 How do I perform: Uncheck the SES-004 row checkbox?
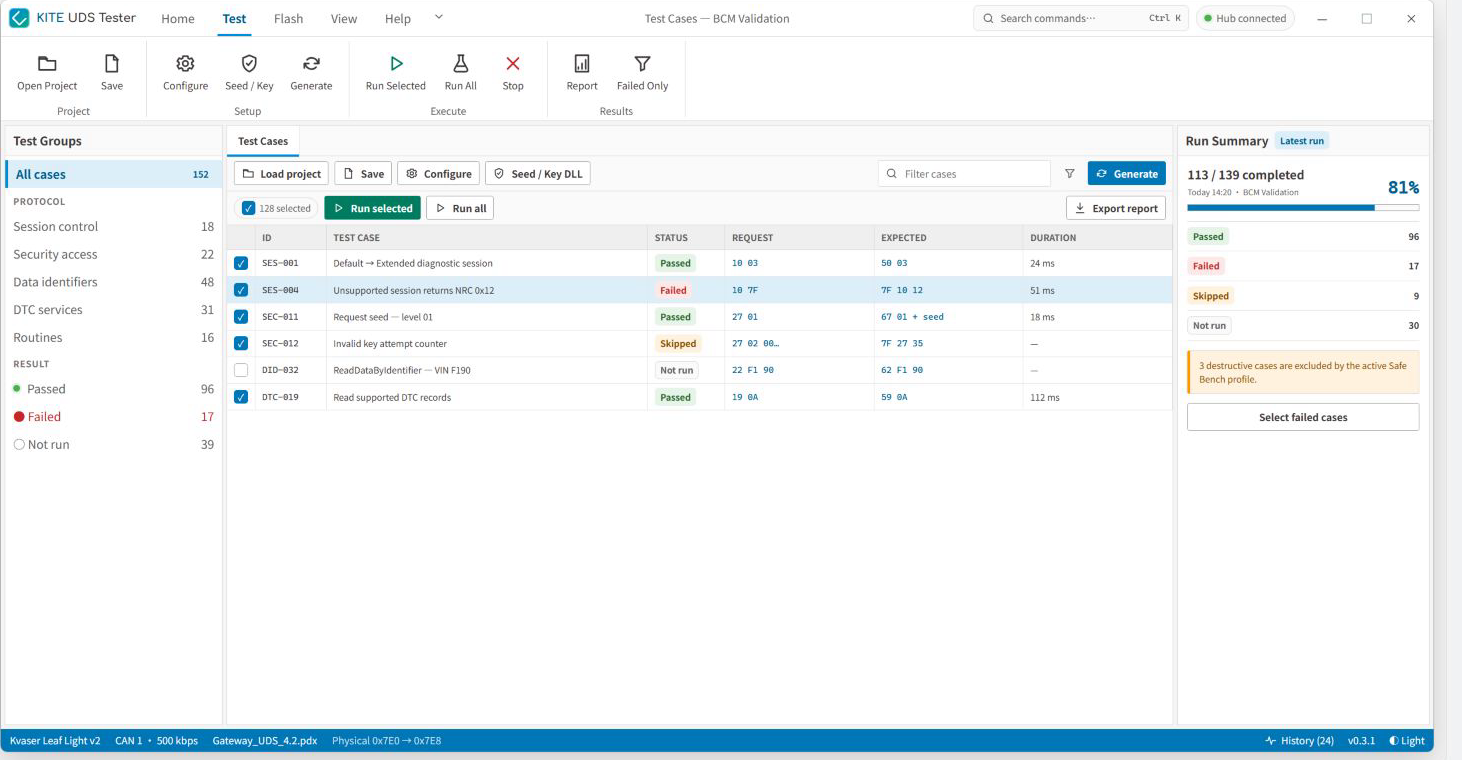(241, 290)
